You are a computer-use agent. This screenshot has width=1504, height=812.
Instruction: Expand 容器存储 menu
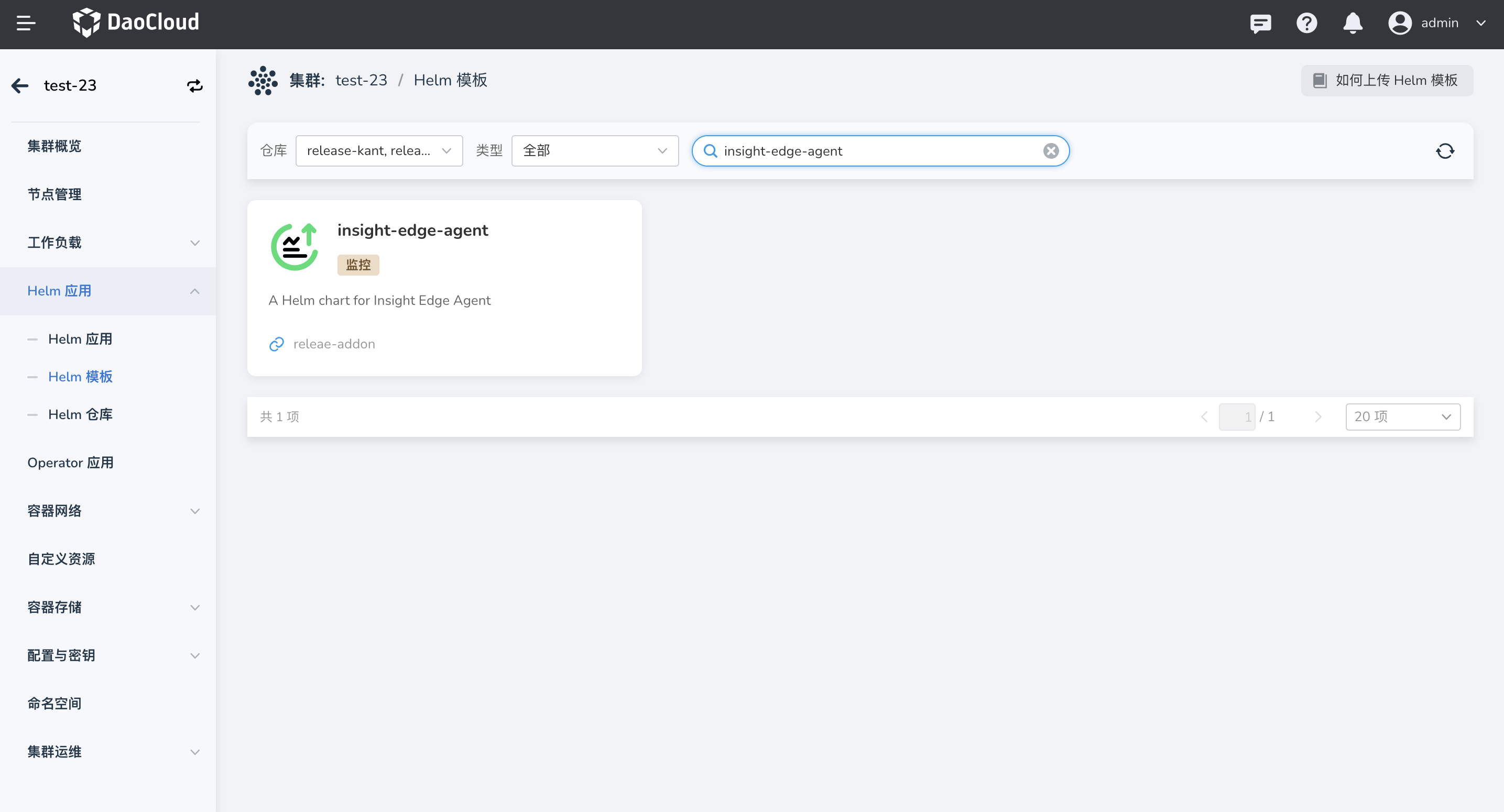coord(108,608)
